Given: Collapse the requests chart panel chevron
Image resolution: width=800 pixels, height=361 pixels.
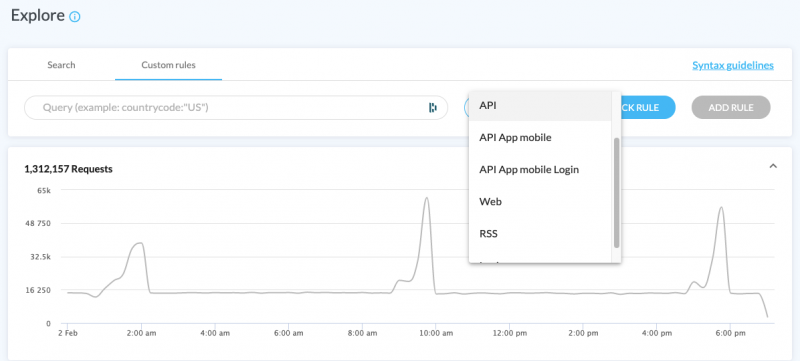Looking at the screenshot, I should point(773,166).
